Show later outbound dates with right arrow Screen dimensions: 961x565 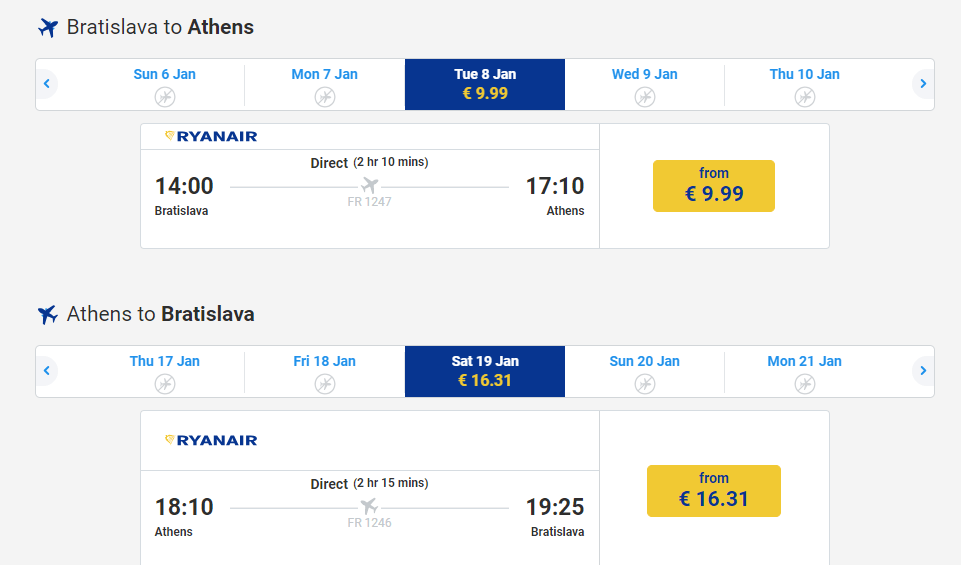pyautogui.click(x=923, y=84)
